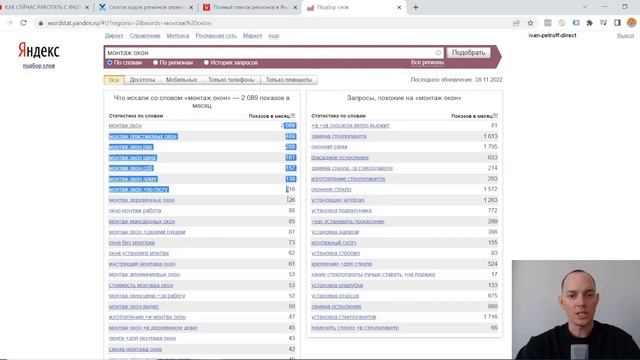Open 'установка откосов' similar query
The image size is (640, 360).
335,296
